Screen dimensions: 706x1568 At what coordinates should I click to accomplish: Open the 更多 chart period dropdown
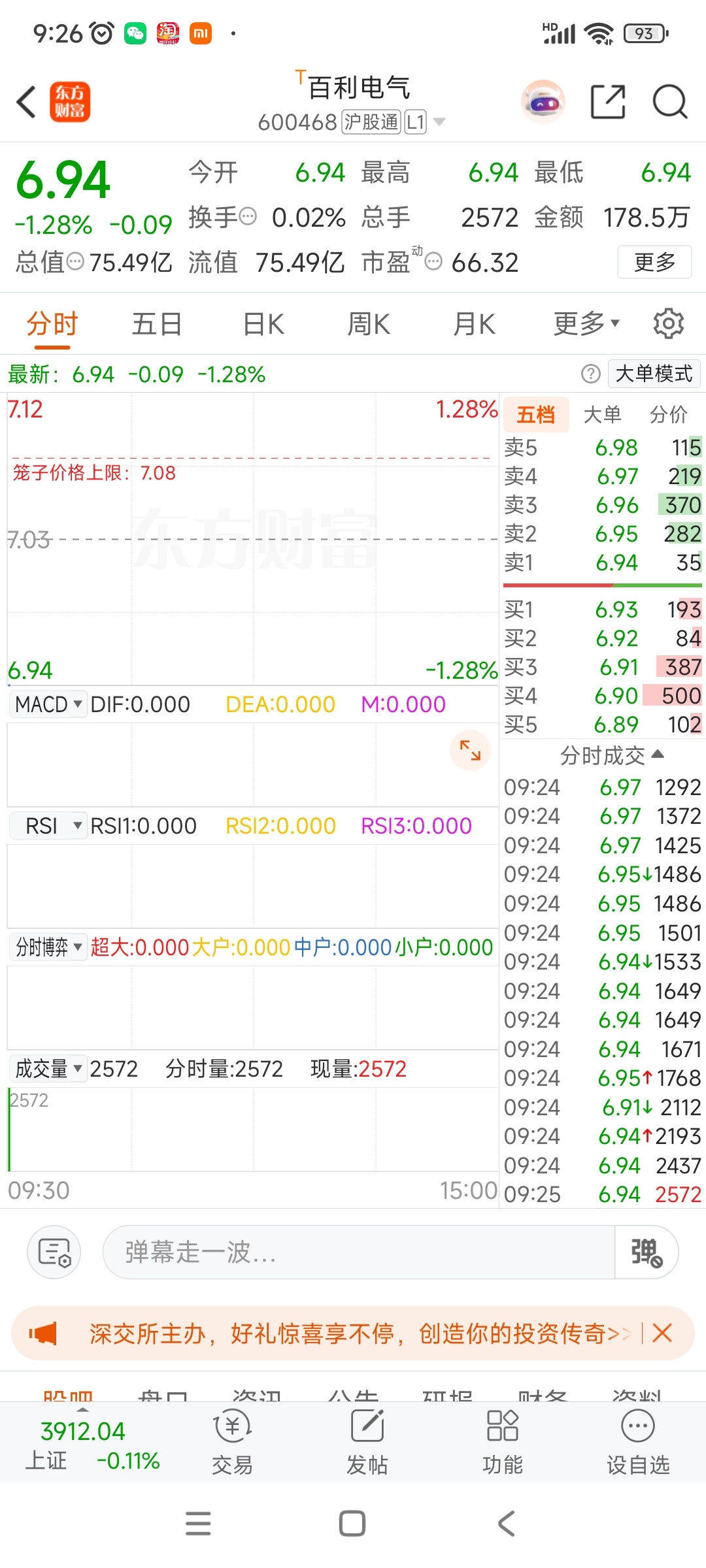586,323
